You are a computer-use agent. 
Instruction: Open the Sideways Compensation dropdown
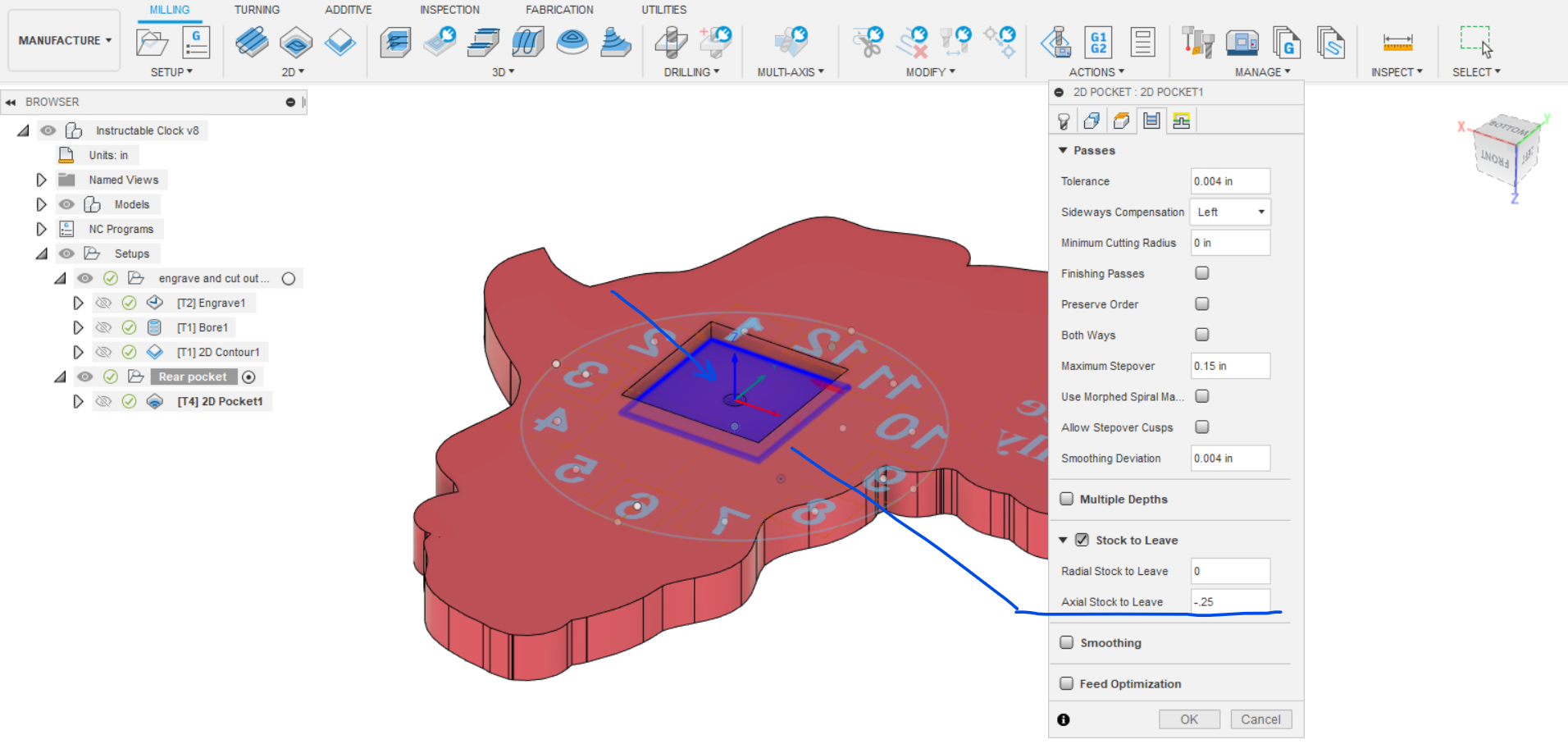tap(1230, 212)
